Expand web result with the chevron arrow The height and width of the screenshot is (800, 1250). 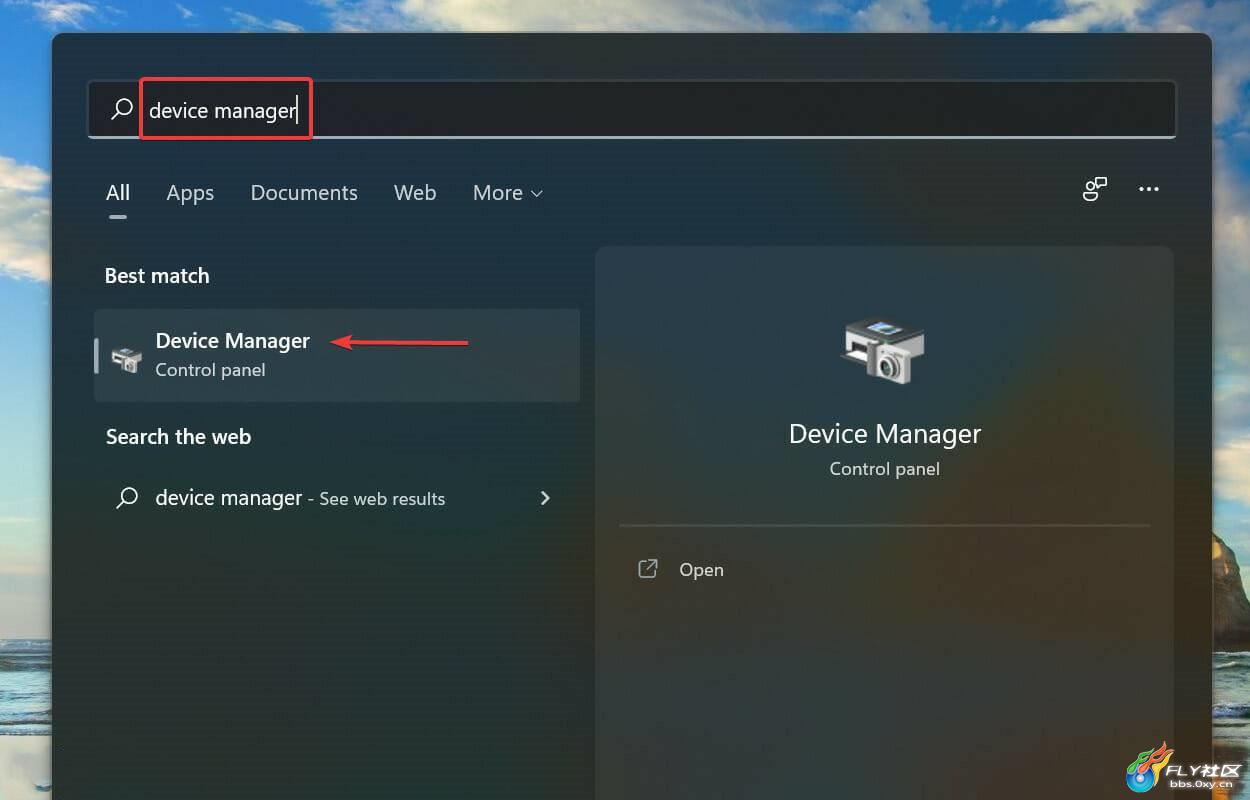(545, 497)
